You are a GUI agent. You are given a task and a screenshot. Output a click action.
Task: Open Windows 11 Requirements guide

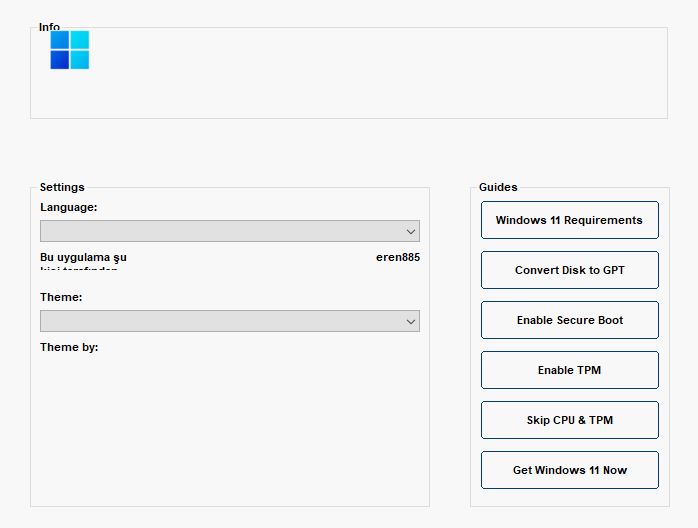pos(569,220)
